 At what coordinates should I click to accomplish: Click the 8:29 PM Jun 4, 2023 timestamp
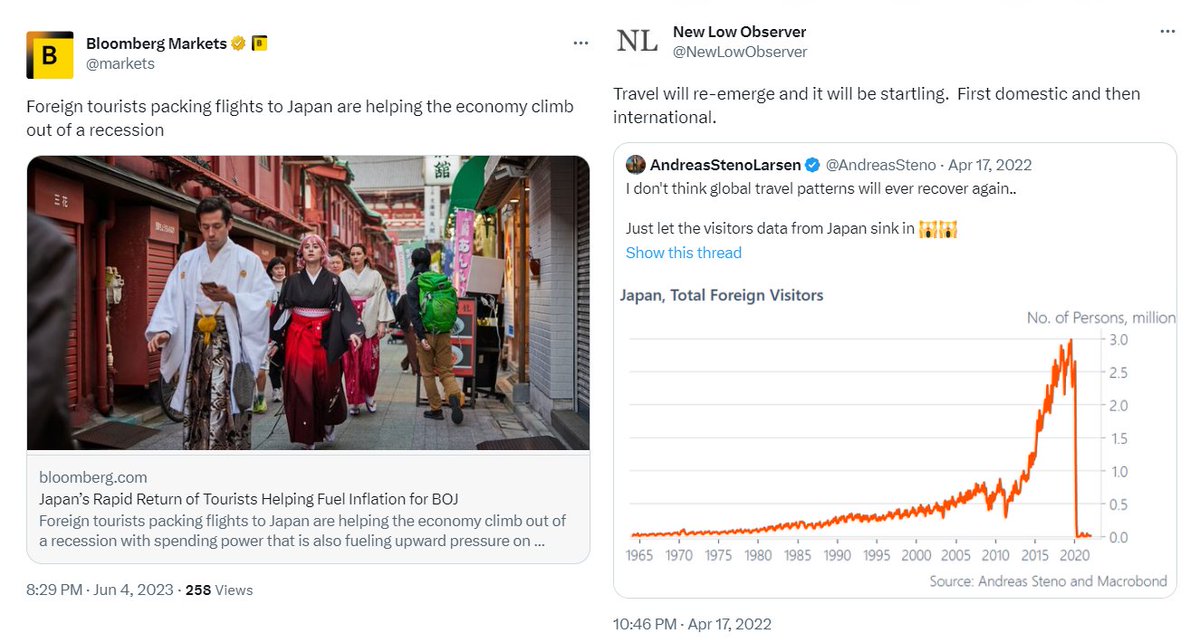100,590
